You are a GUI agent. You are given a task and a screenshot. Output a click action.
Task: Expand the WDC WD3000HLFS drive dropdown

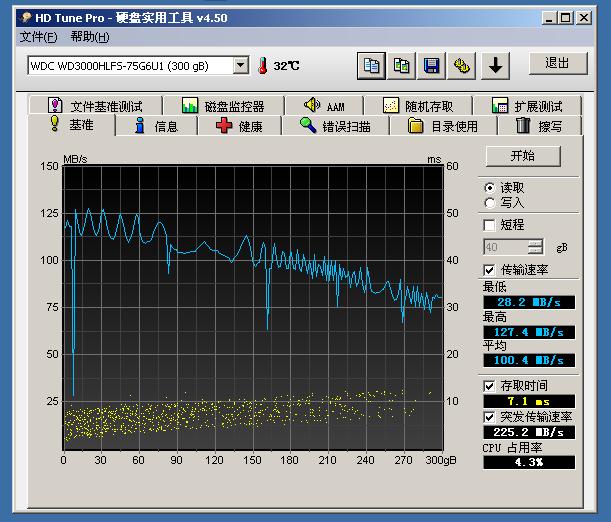(240, 66)
